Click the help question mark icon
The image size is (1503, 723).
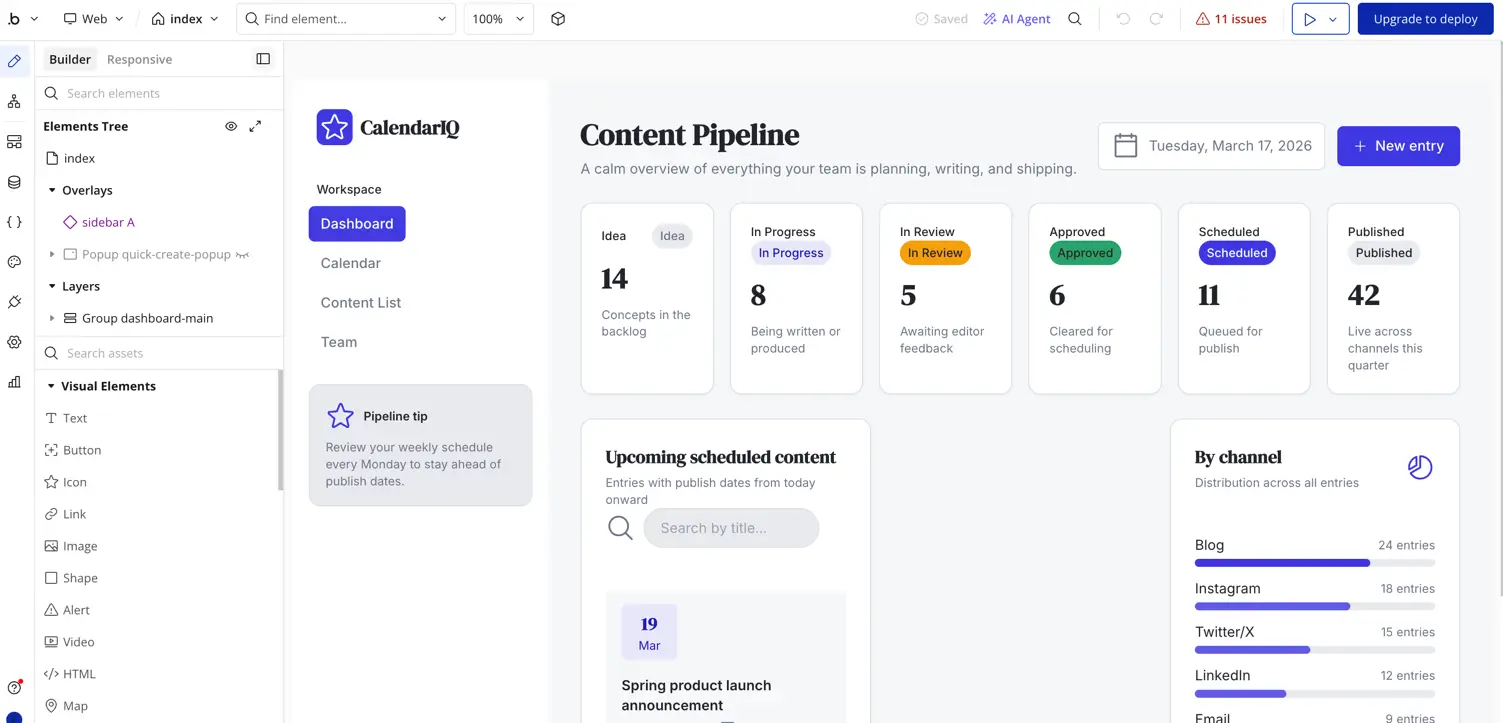coord(14,687)
